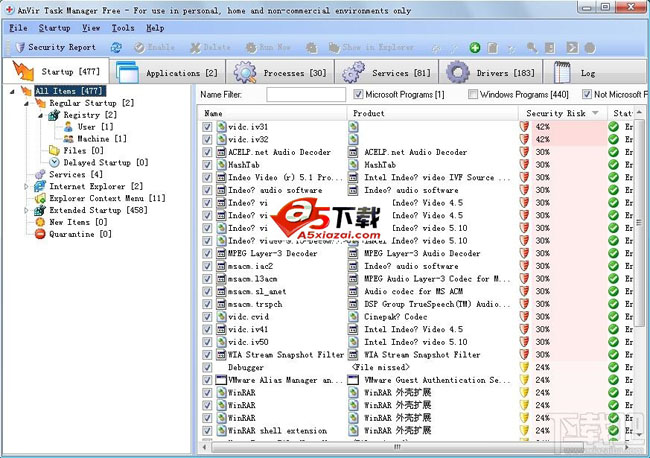
Task: Click the Services tab gears icon
Action: (354, 72)
